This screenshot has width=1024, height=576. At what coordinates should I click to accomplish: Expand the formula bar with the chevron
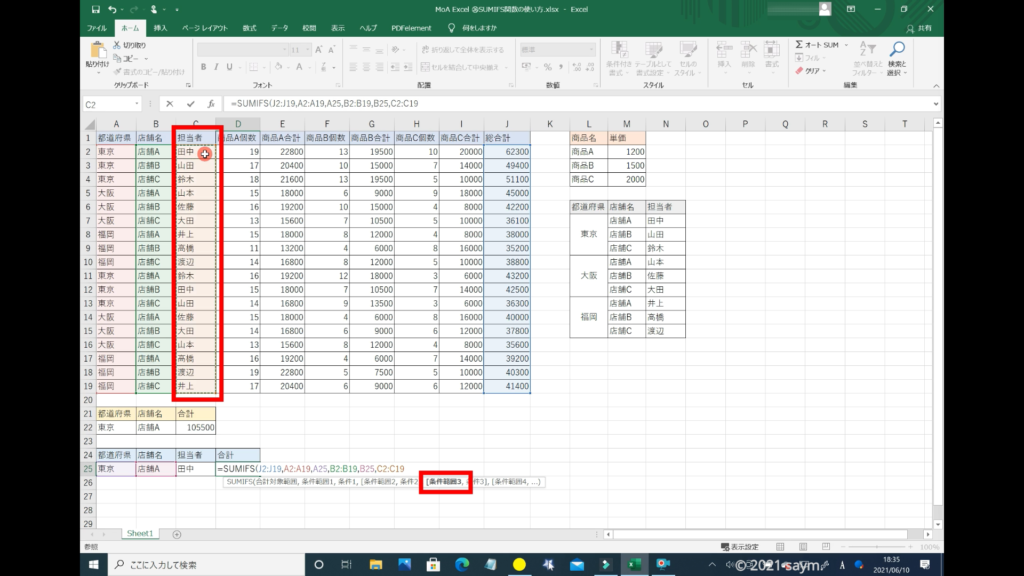pyautogui.click(x=935, y=104)
